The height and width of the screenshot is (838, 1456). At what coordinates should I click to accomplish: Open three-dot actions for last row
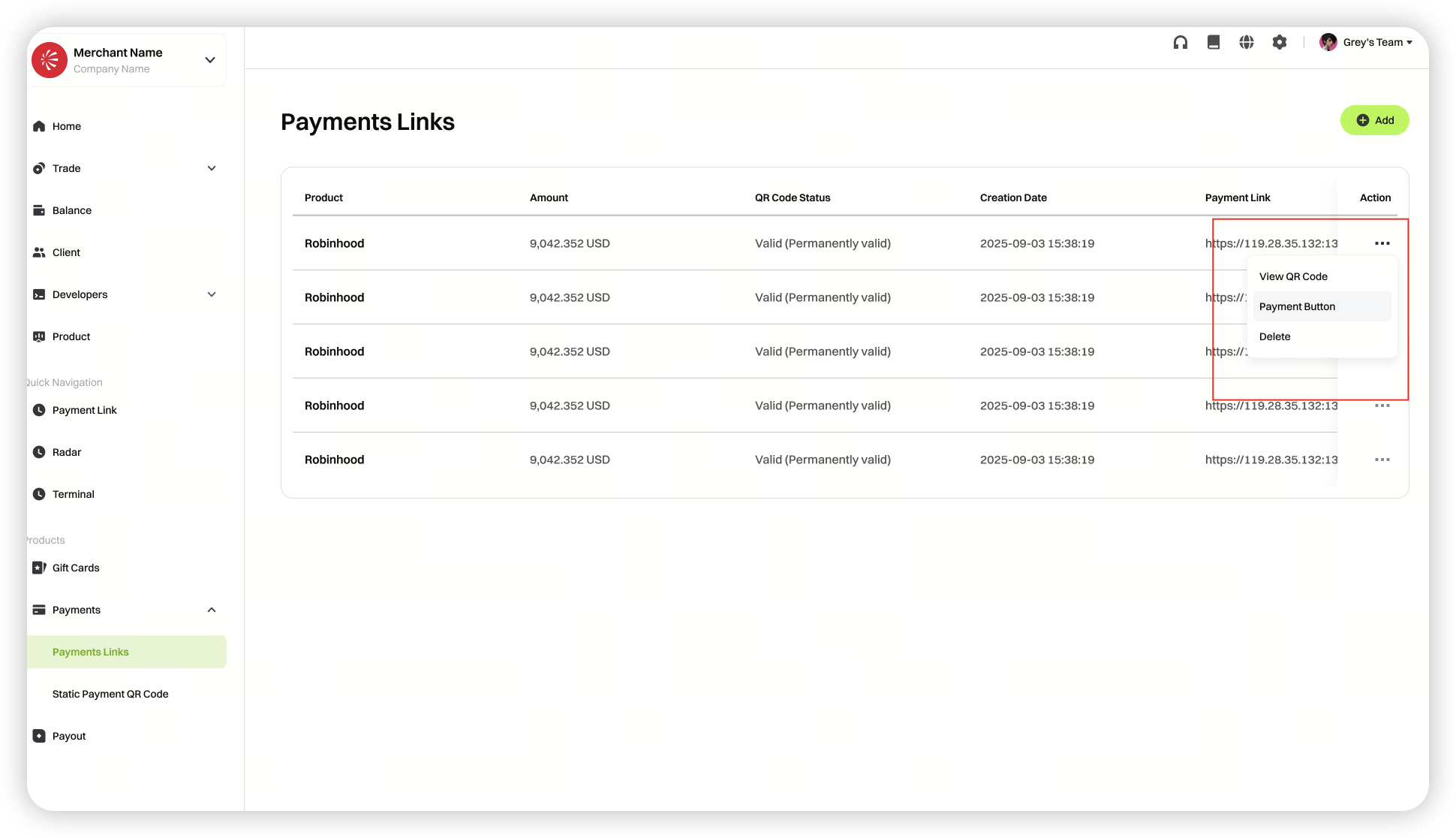pyautogui.click(x=1382, y=460)
